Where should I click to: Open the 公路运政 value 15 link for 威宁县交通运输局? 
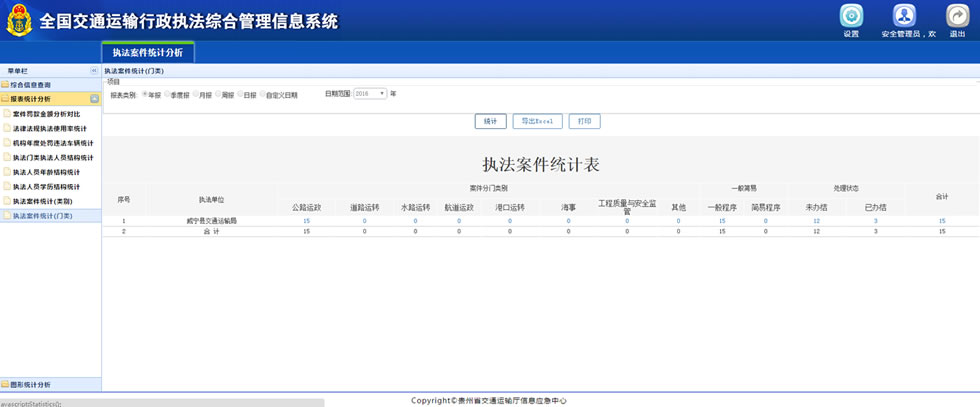coord(306,221)
